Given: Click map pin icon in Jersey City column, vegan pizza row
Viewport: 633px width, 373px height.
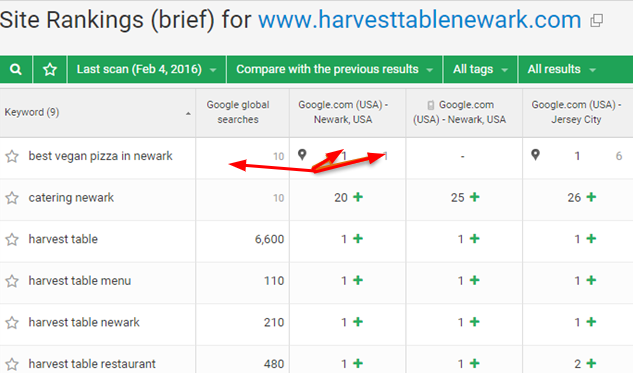Looking at the screenshot, I should pos(535,154).
